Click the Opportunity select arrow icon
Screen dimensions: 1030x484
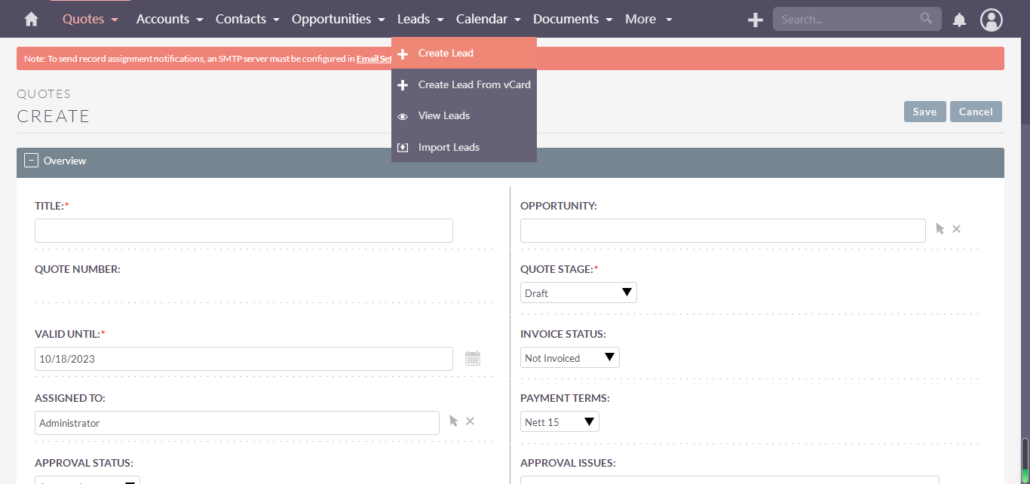pyautogui.click(x=939, y=229)
